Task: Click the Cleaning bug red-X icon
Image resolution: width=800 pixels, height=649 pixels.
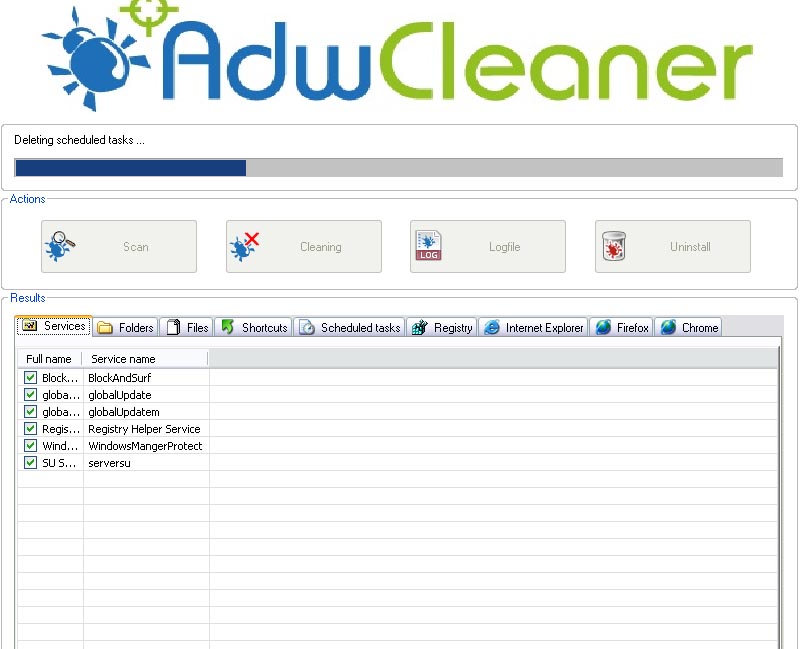Action: (x=244, y=246)
